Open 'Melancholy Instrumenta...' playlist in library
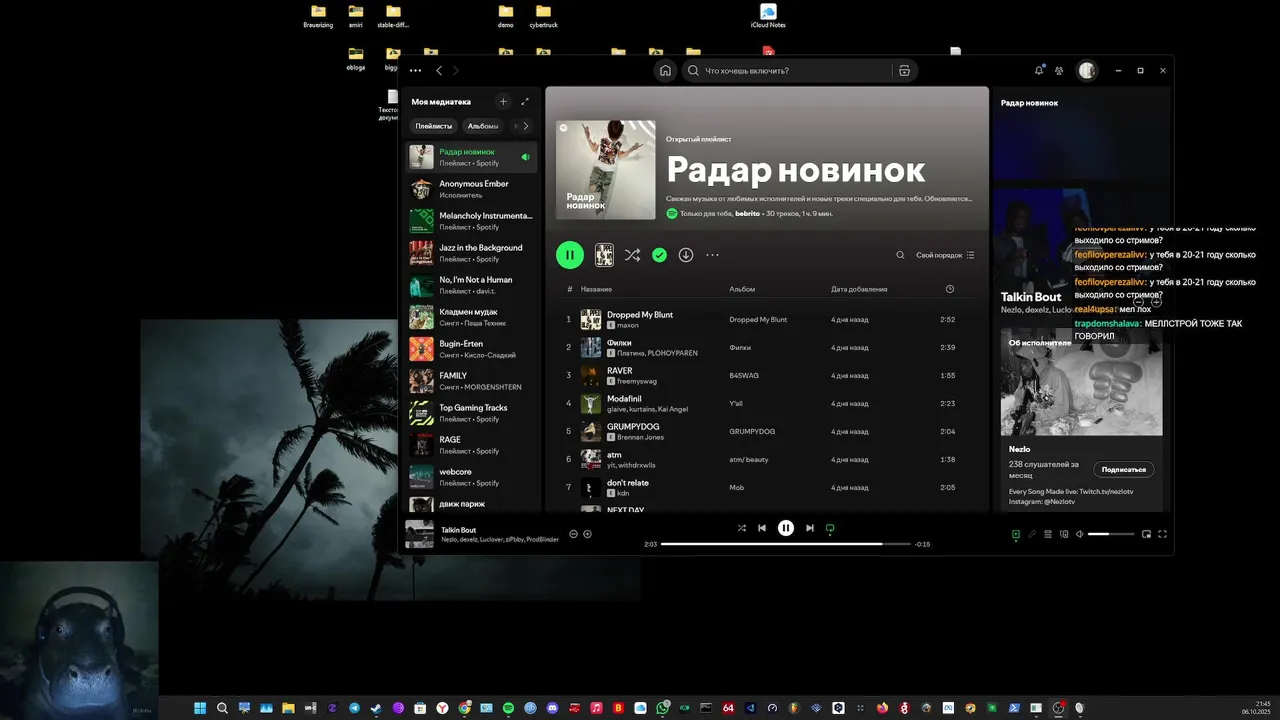 coord(471,221)
